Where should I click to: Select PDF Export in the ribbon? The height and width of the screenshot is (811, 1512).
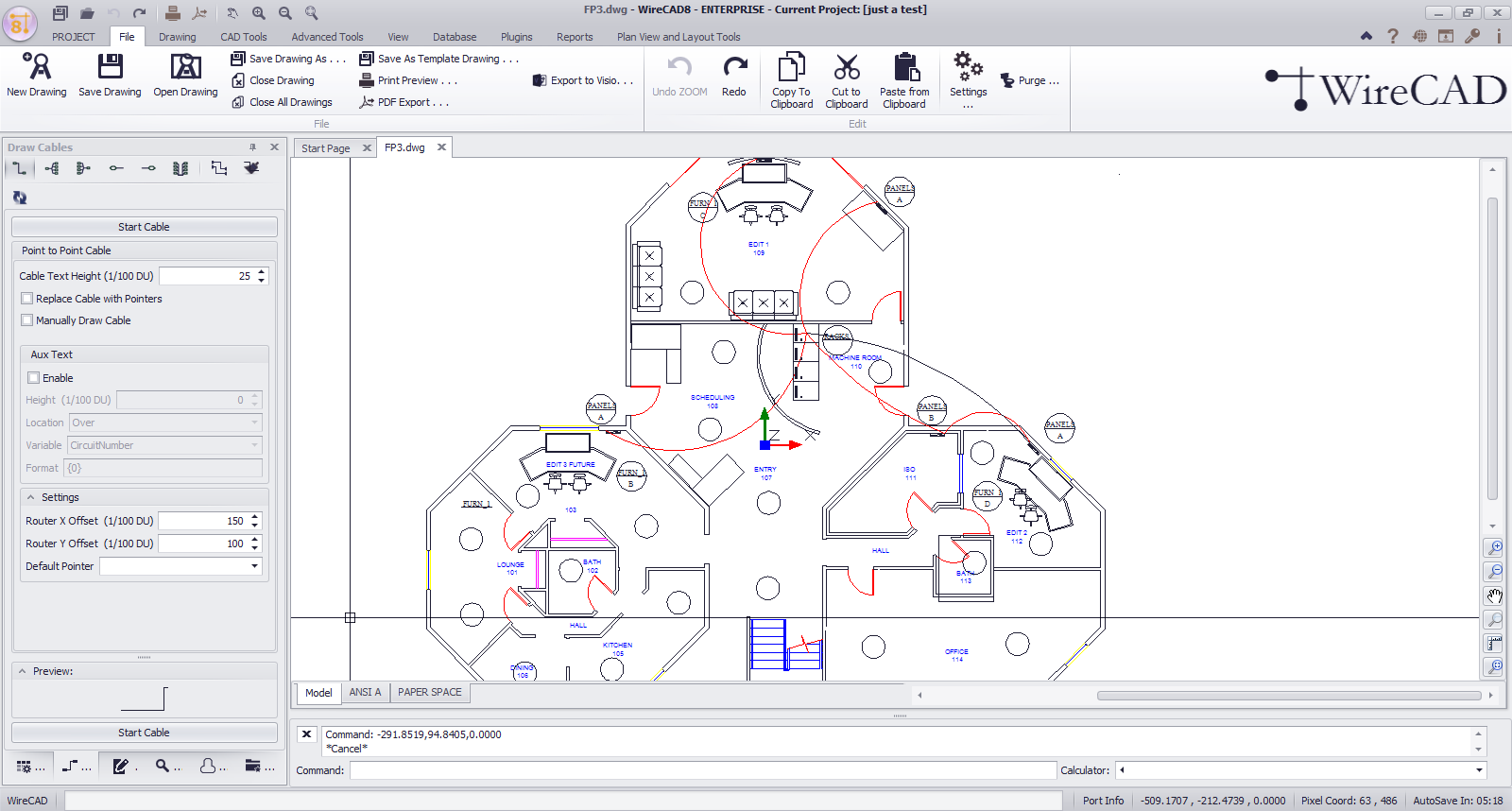coord(404,102)
